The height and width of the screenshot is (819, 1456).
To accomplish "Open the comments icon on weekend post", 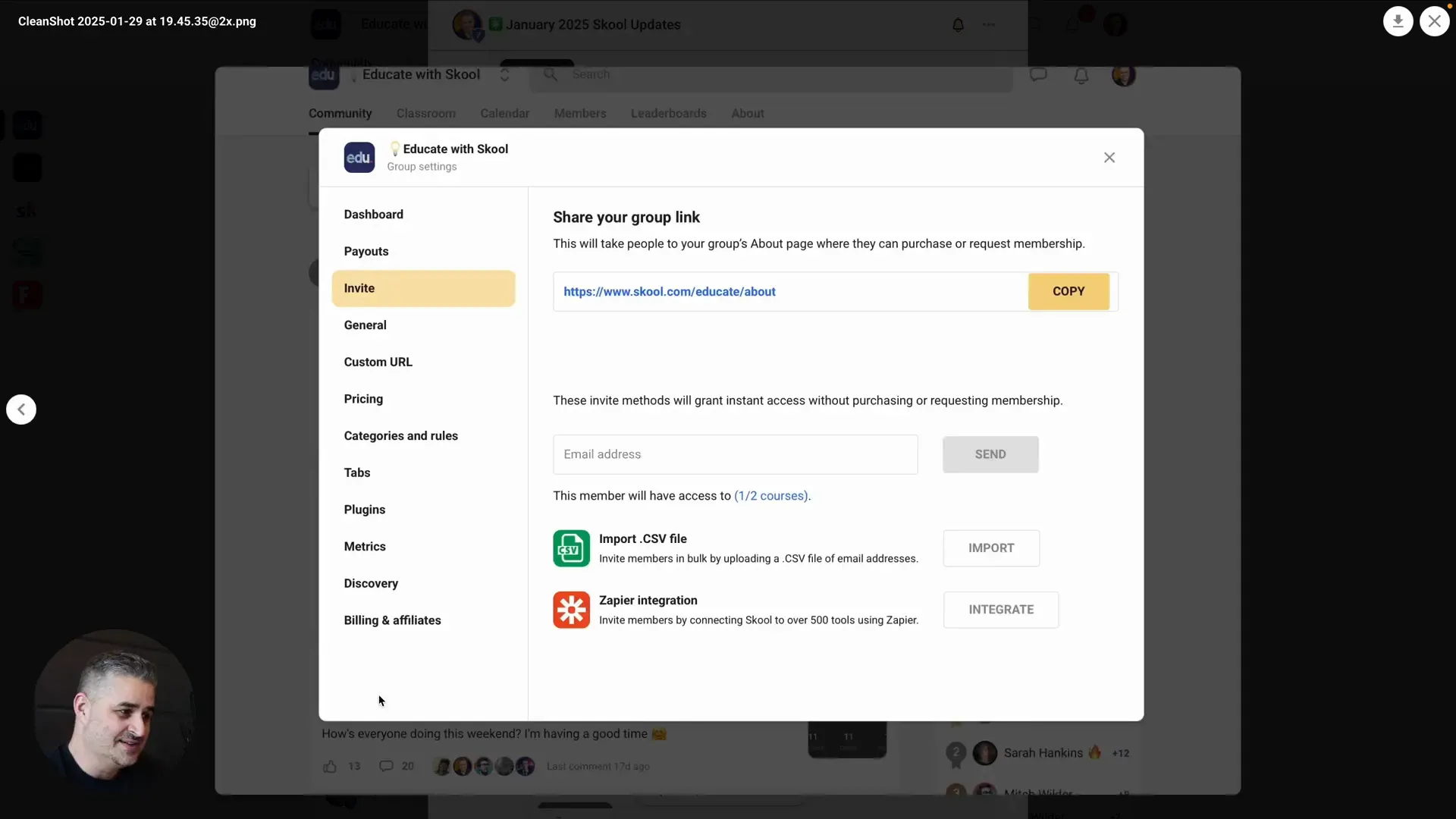I will click(386, 766).
